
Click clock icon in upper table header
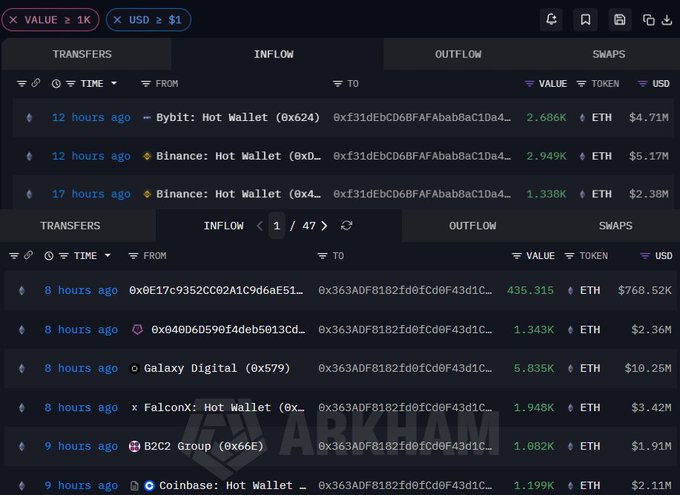tap(56, 84)
